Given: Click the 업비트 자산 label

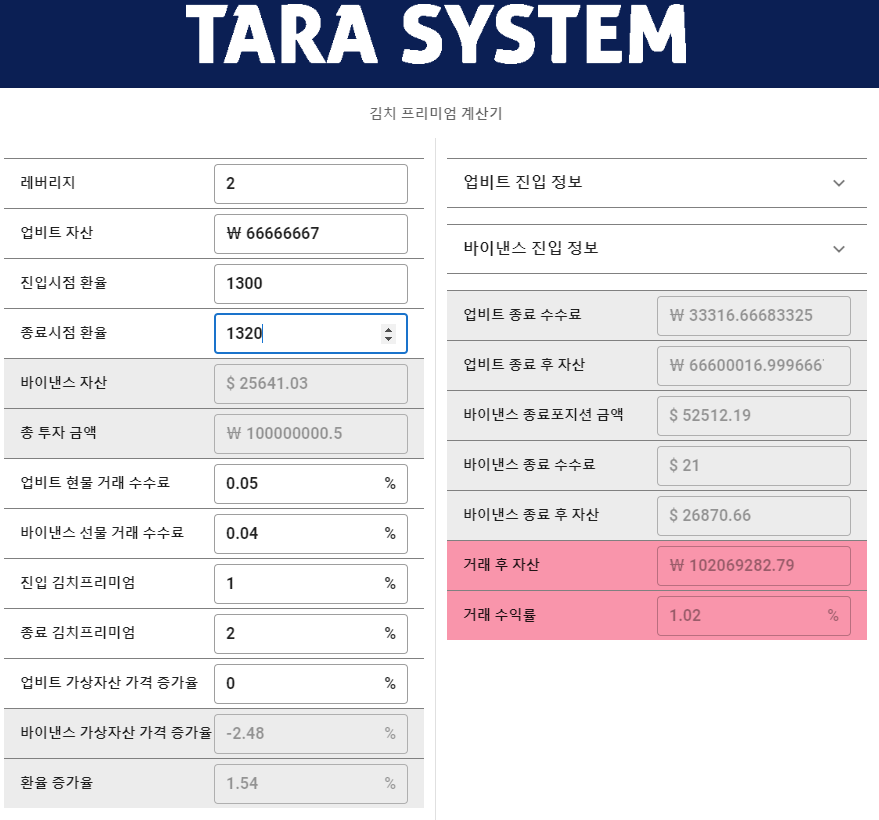Looking at the screenshot, I should tap(57, 232).
